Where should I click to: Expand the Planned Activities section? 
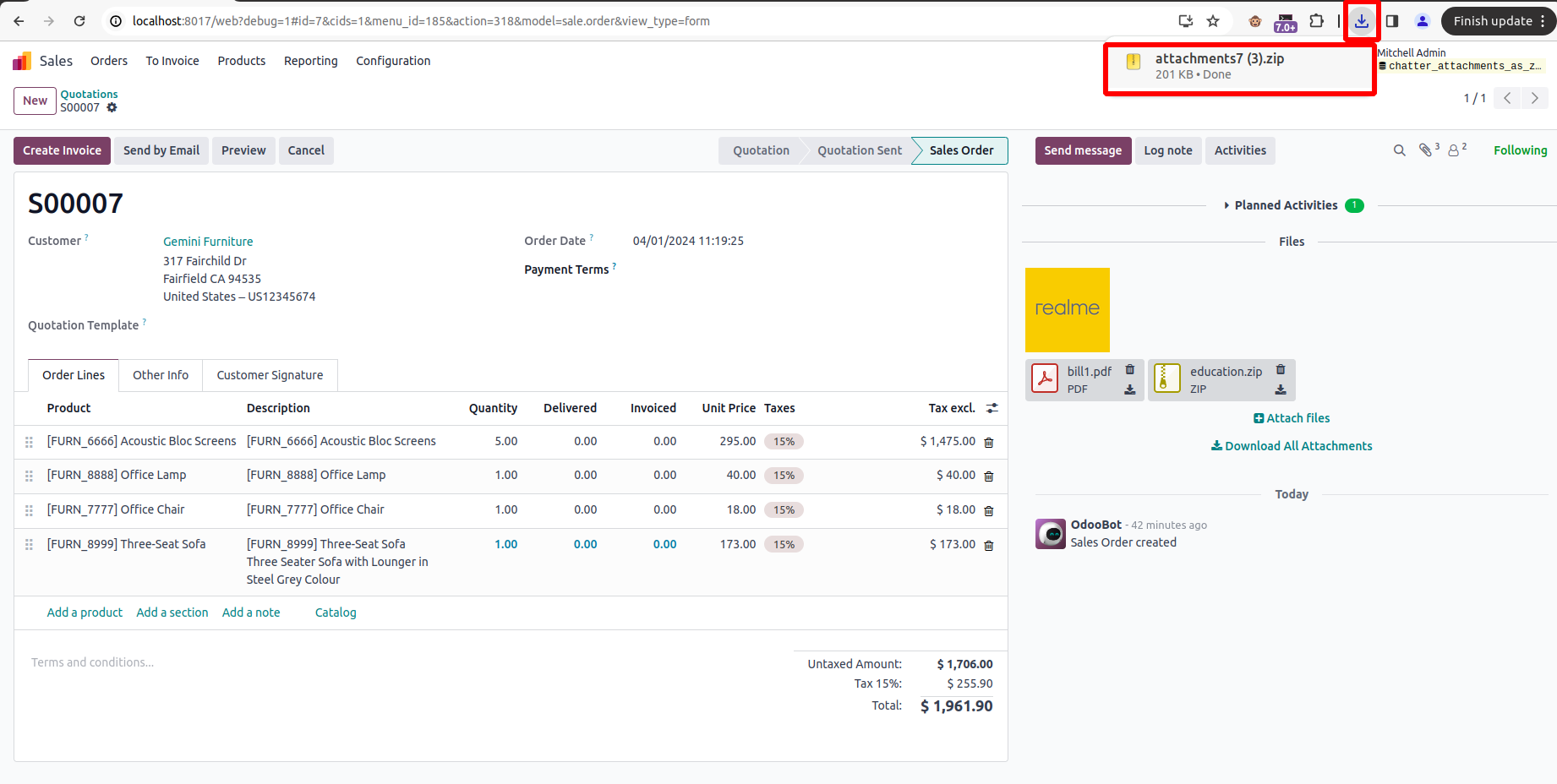1285,205
